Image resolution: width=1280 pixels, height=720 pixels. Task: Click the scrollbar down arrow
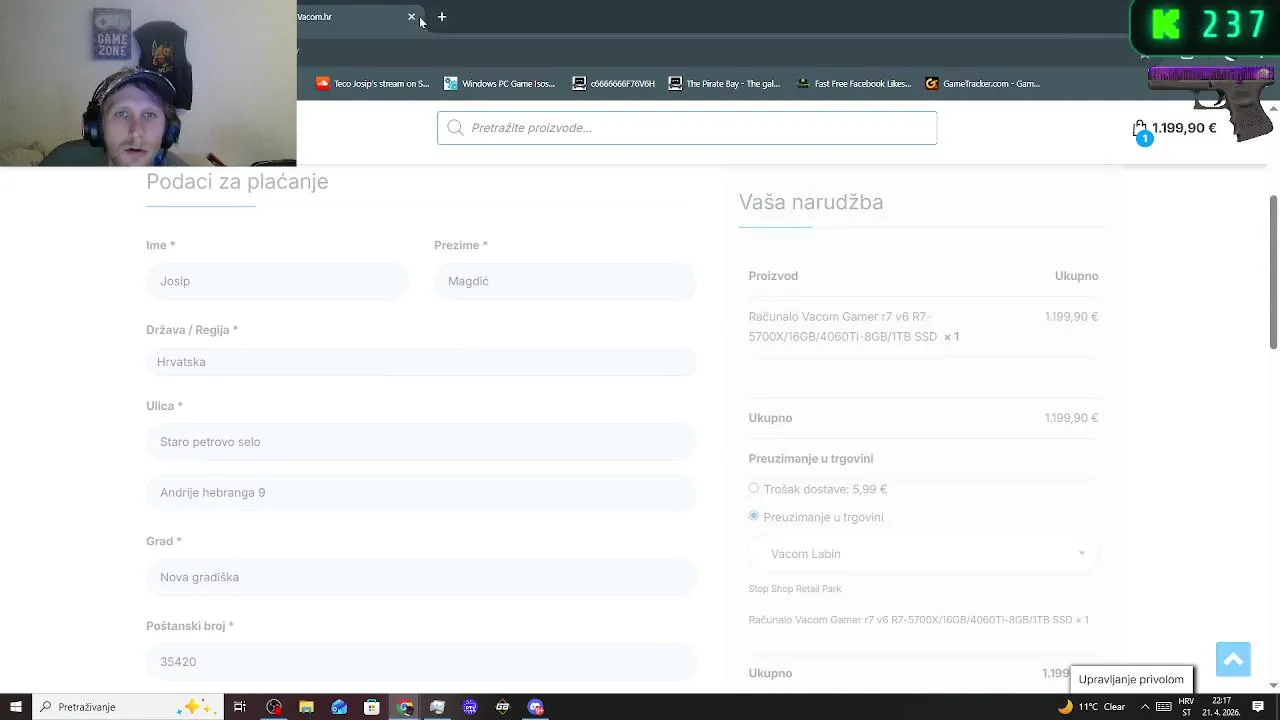(x=1273, y=686)
